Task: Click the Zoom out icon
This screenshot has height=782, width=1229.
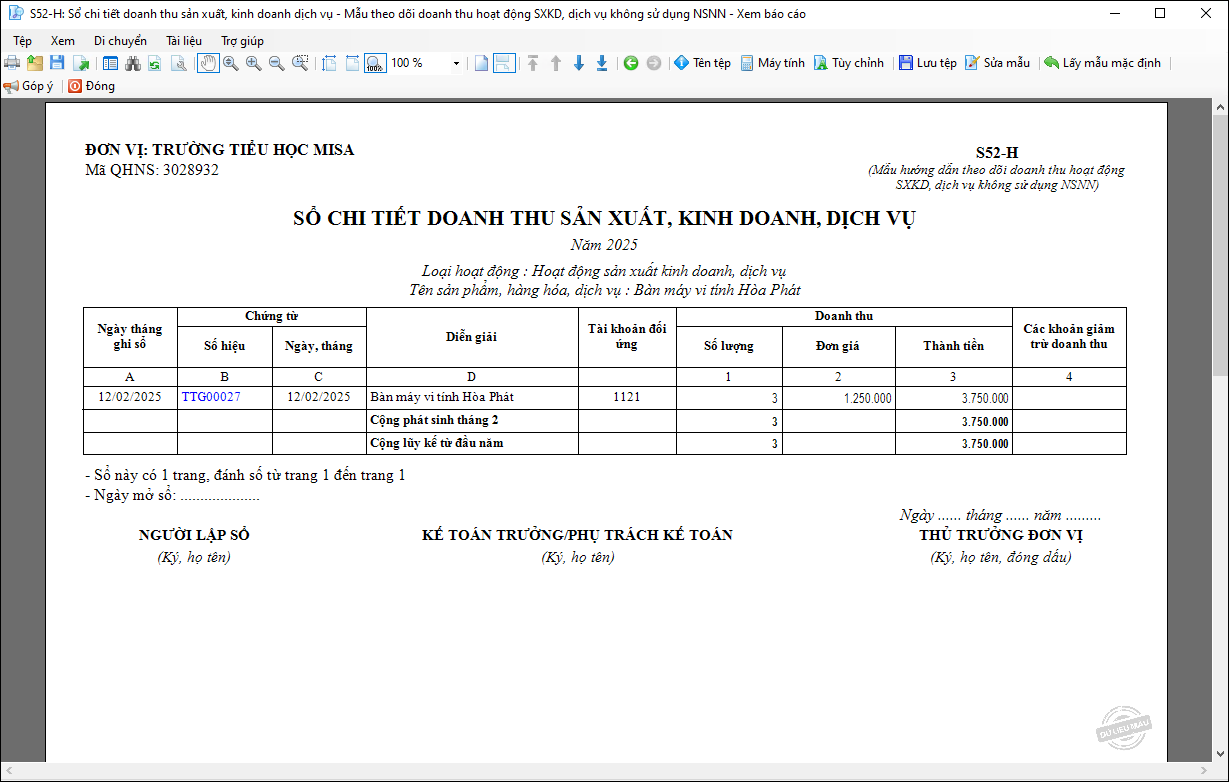Action: click(x=277, y=63)
